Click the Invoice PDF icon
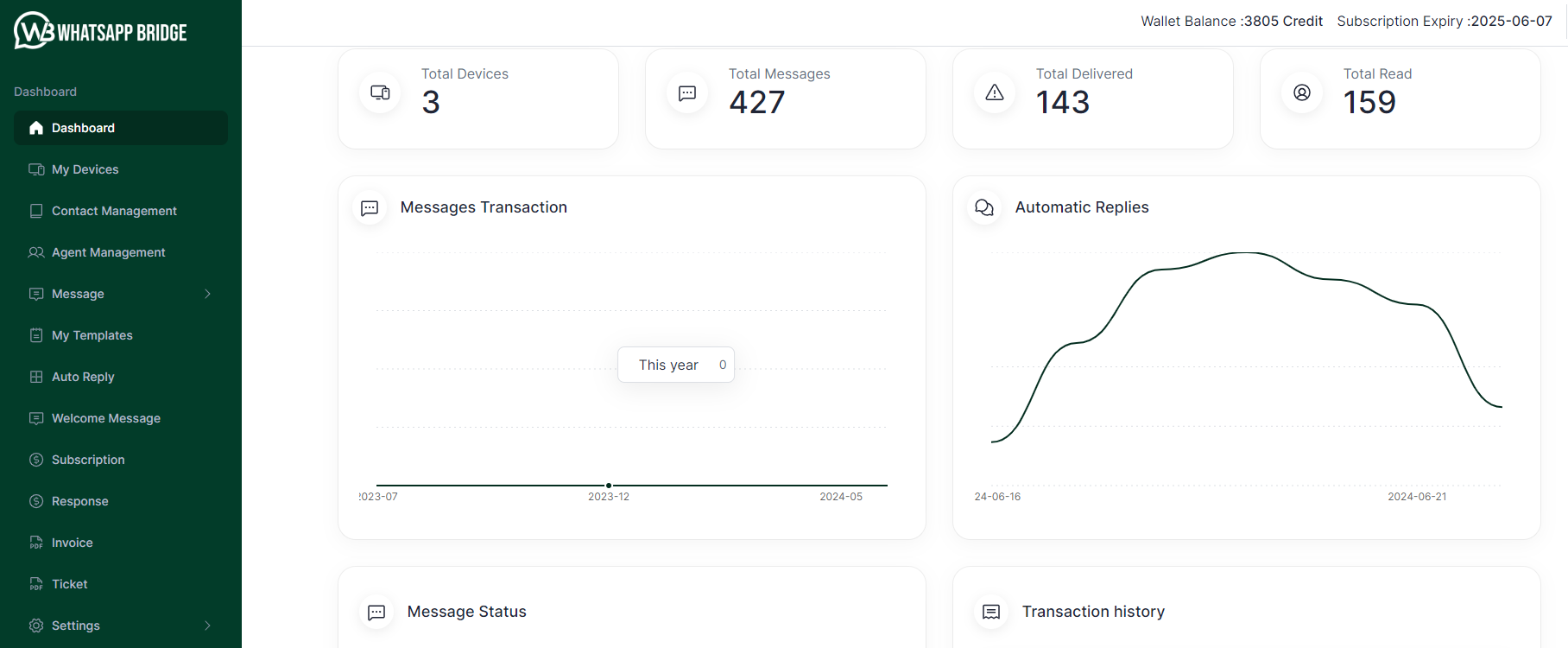The height and width of the screenshot is (648, 1568). coord(36,543)
